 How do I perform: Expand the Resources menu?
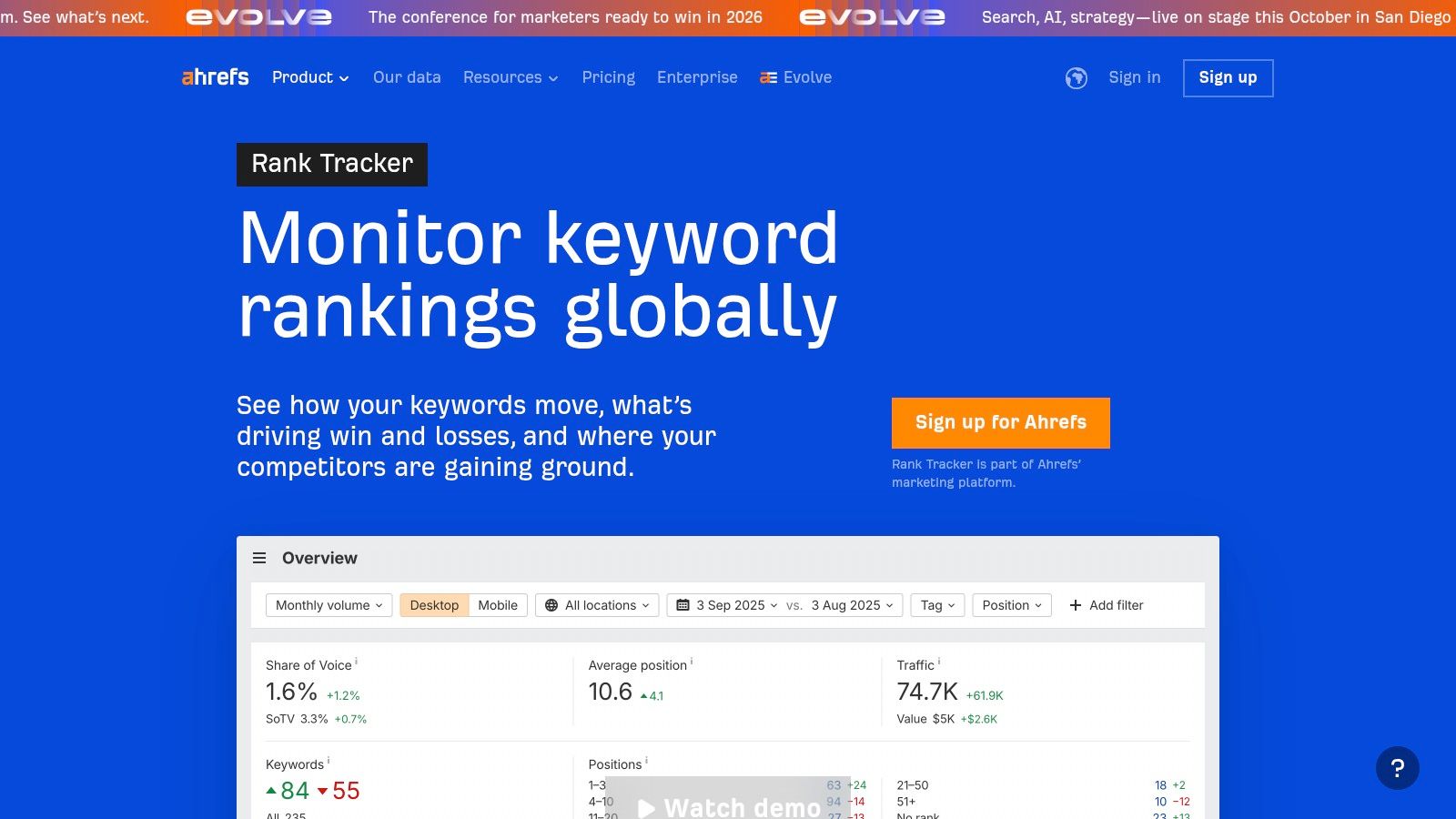[x=511, y=77]
